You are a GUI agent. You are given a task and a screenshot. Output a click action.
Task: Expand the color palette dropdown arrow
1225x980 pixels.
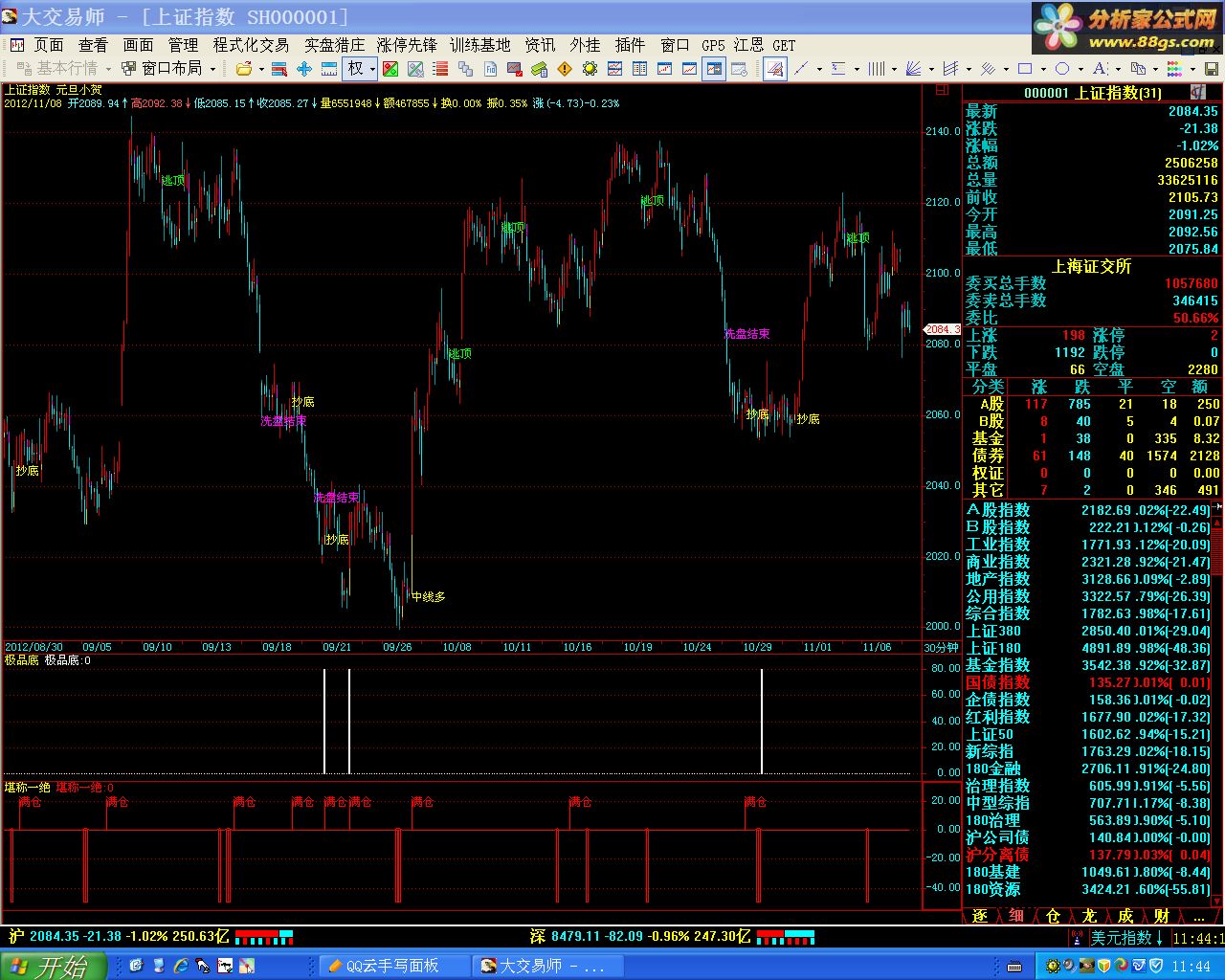pos(1192,69)
